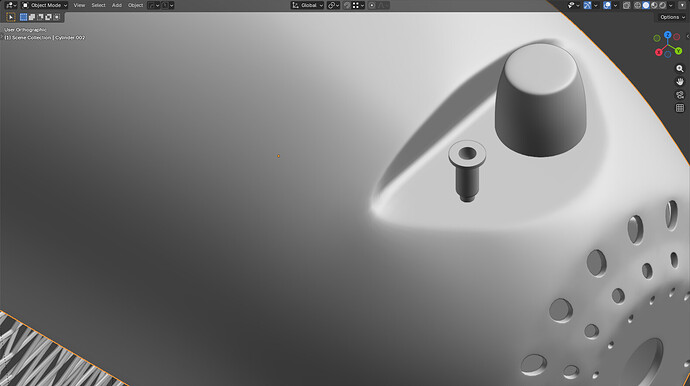This screenshot has height=386, width=690.
Task: Expand the gizmo options arrow
Action: 595,5
